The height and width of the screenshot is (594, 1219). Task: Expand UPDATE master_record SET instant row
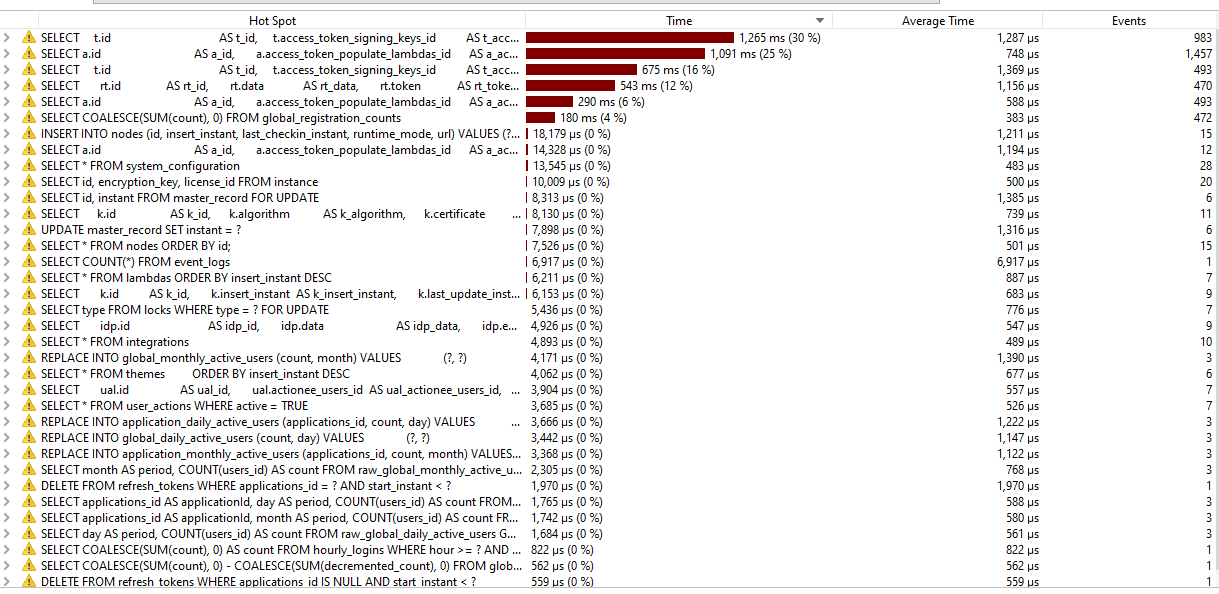click(8, 230)
